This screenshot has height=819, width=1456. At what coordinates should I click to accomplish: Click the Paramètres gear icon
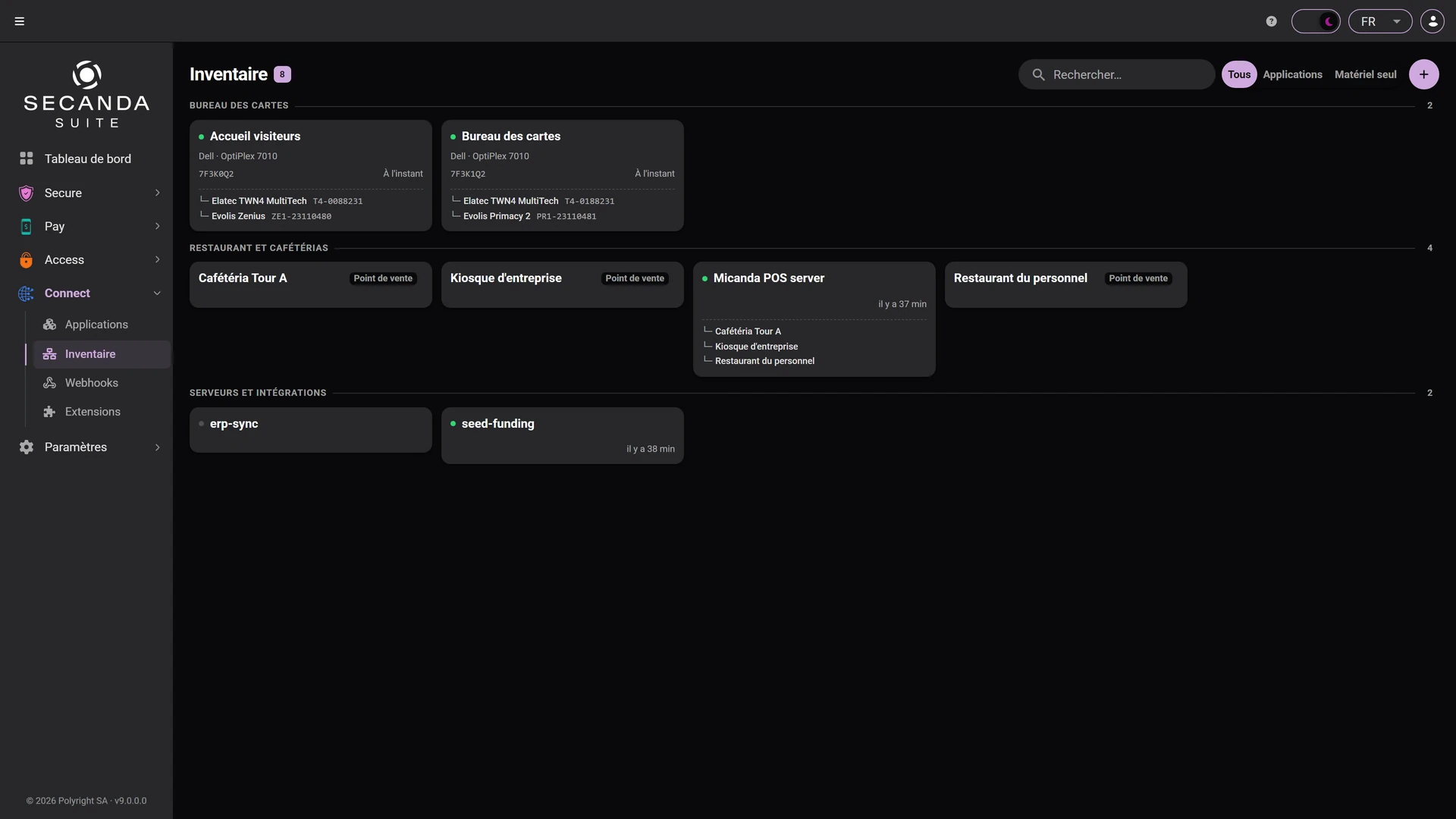click(27, 447)
